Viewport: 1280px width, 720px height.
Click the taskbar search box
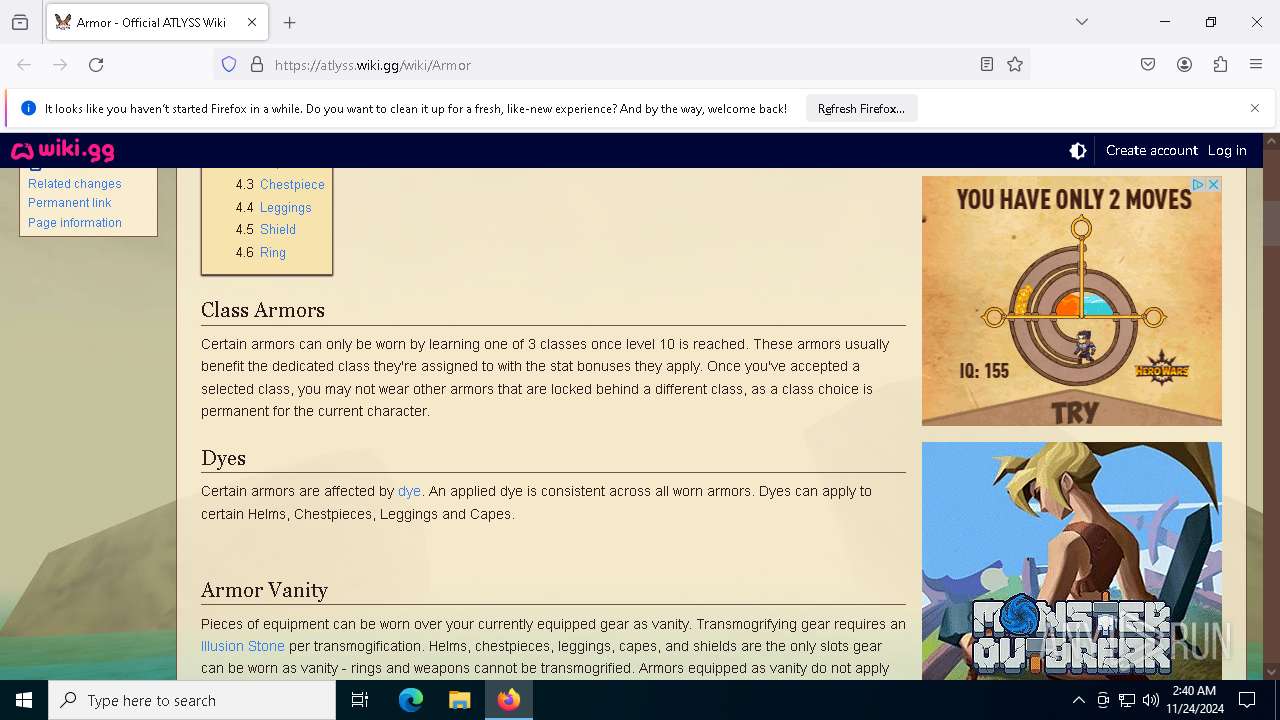coord(192,700)
